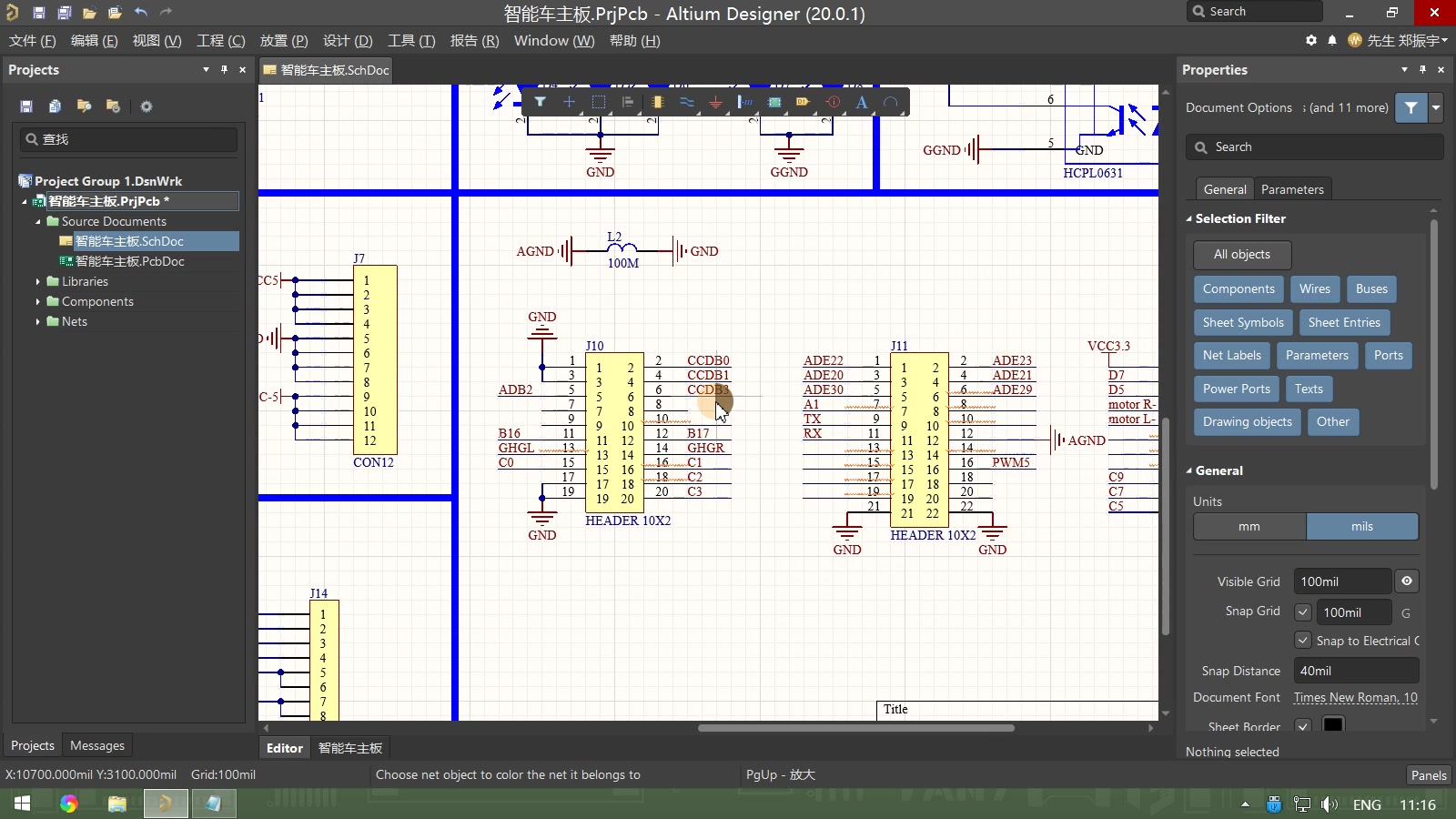This screenshot has width=1456, height=819.
Task: Collapse the Selection Filter section
Action: 1188,218
